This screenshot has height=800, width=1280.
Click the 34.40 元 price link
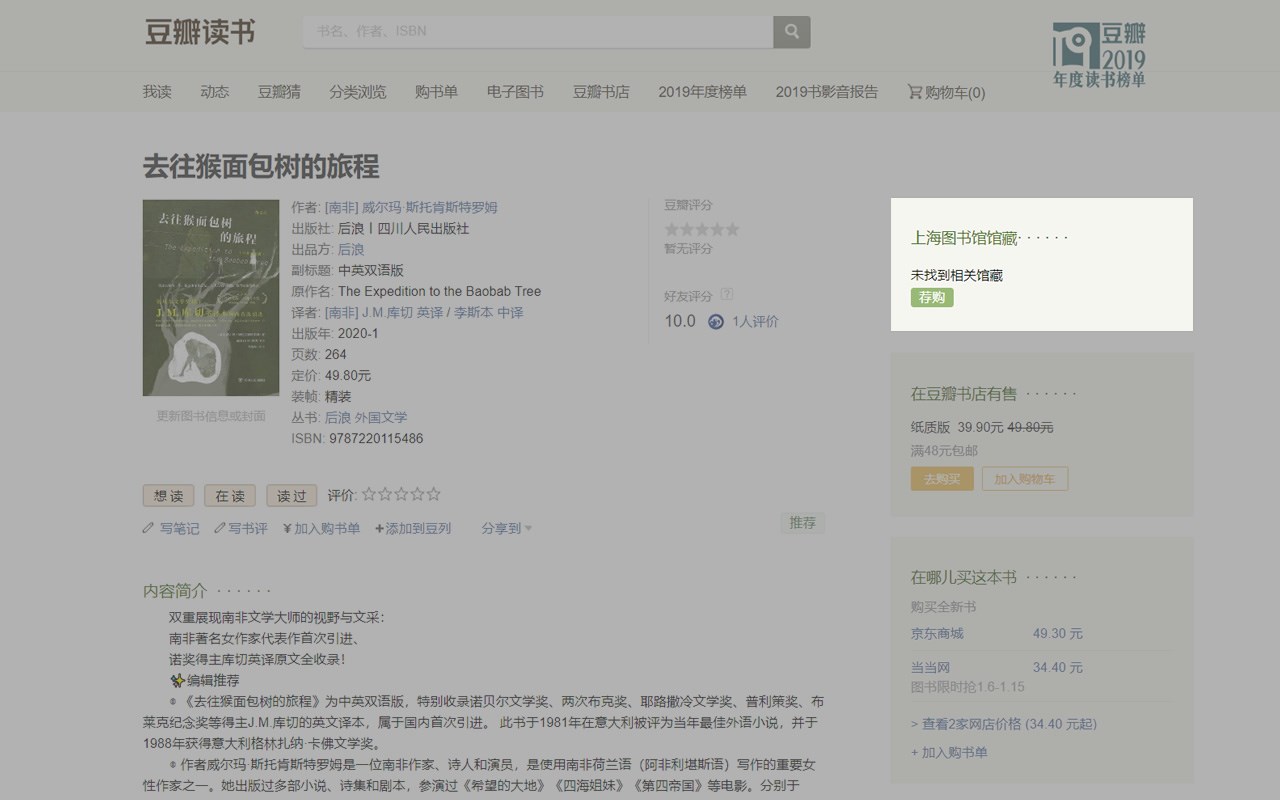pyautogui.click(x=1058, y=667)
